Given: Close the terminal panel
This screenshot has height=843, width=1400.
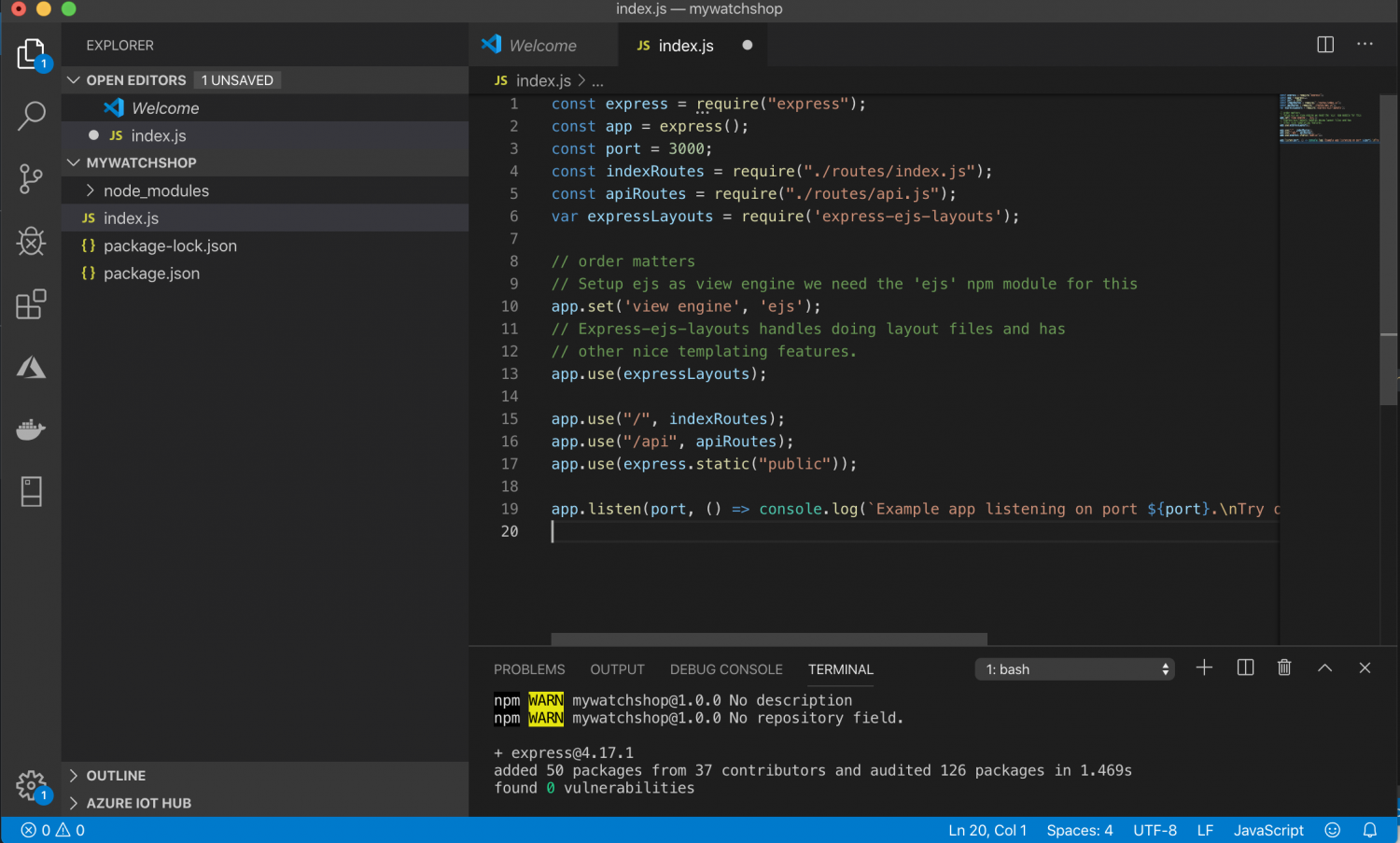Looking at the screenshot, I should click(1365, 667).
